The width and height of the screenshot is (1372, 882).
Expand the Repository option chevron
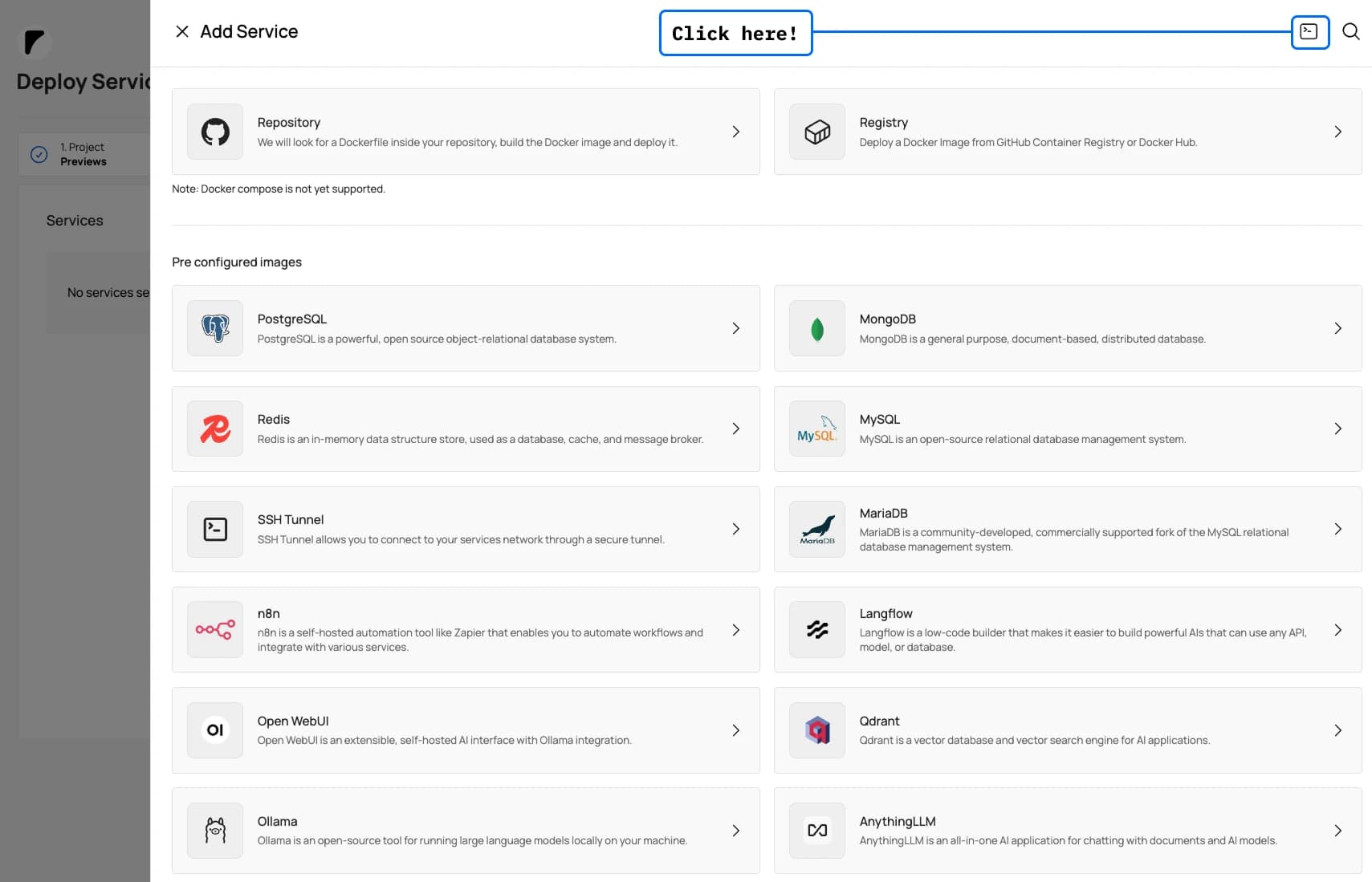pos(736,132)
